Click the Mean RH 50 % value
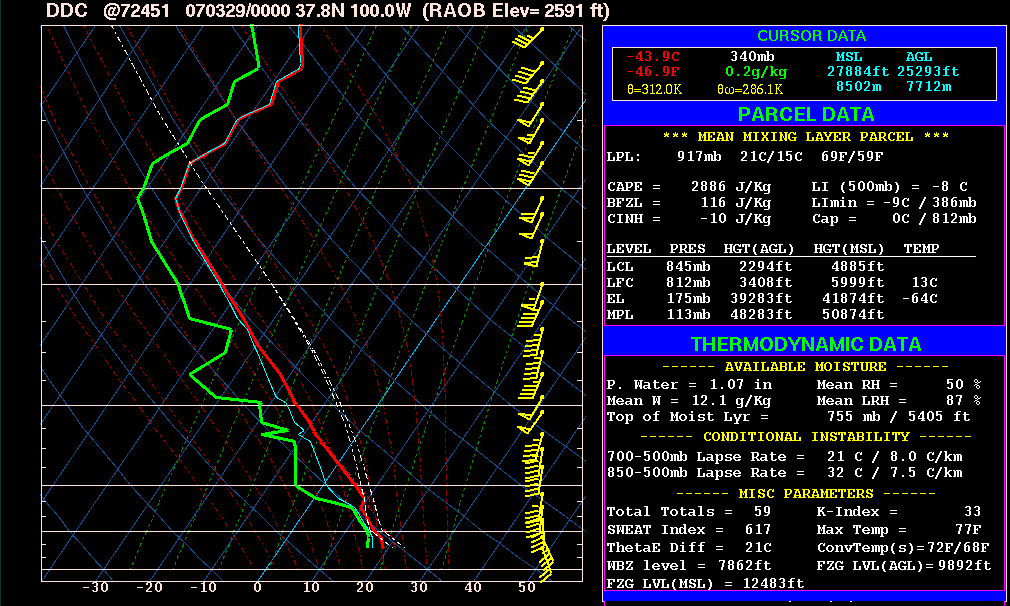The width and height of the screenshot is (1010, 606). (x=964, y=384)
